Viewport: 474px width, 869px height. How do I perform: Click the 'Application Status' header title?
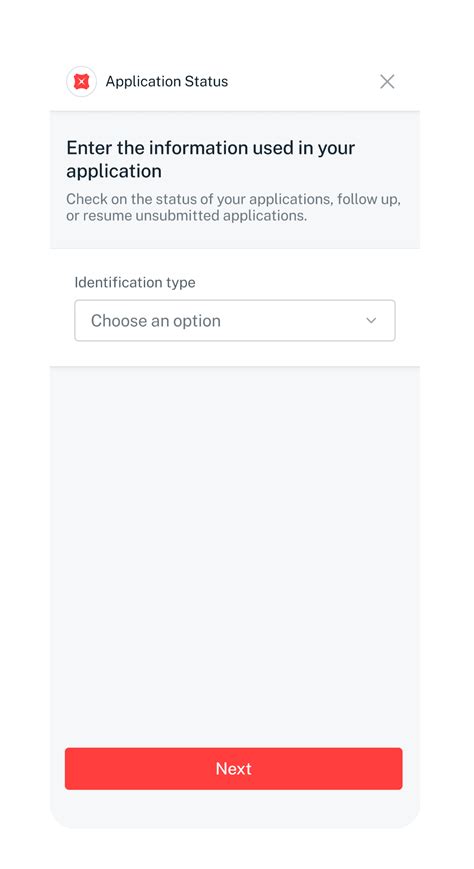click(167, 81)
